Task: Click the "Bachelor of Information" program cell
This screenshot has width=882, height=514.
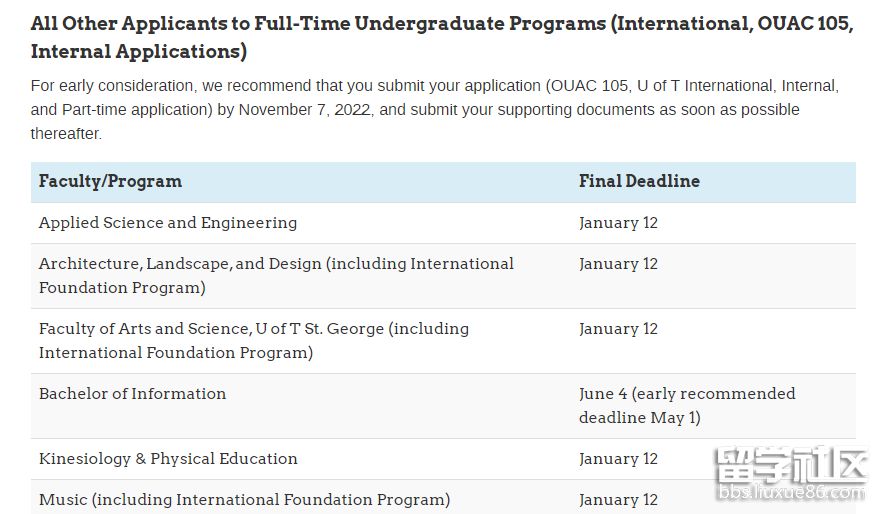Action: (132, 394)
